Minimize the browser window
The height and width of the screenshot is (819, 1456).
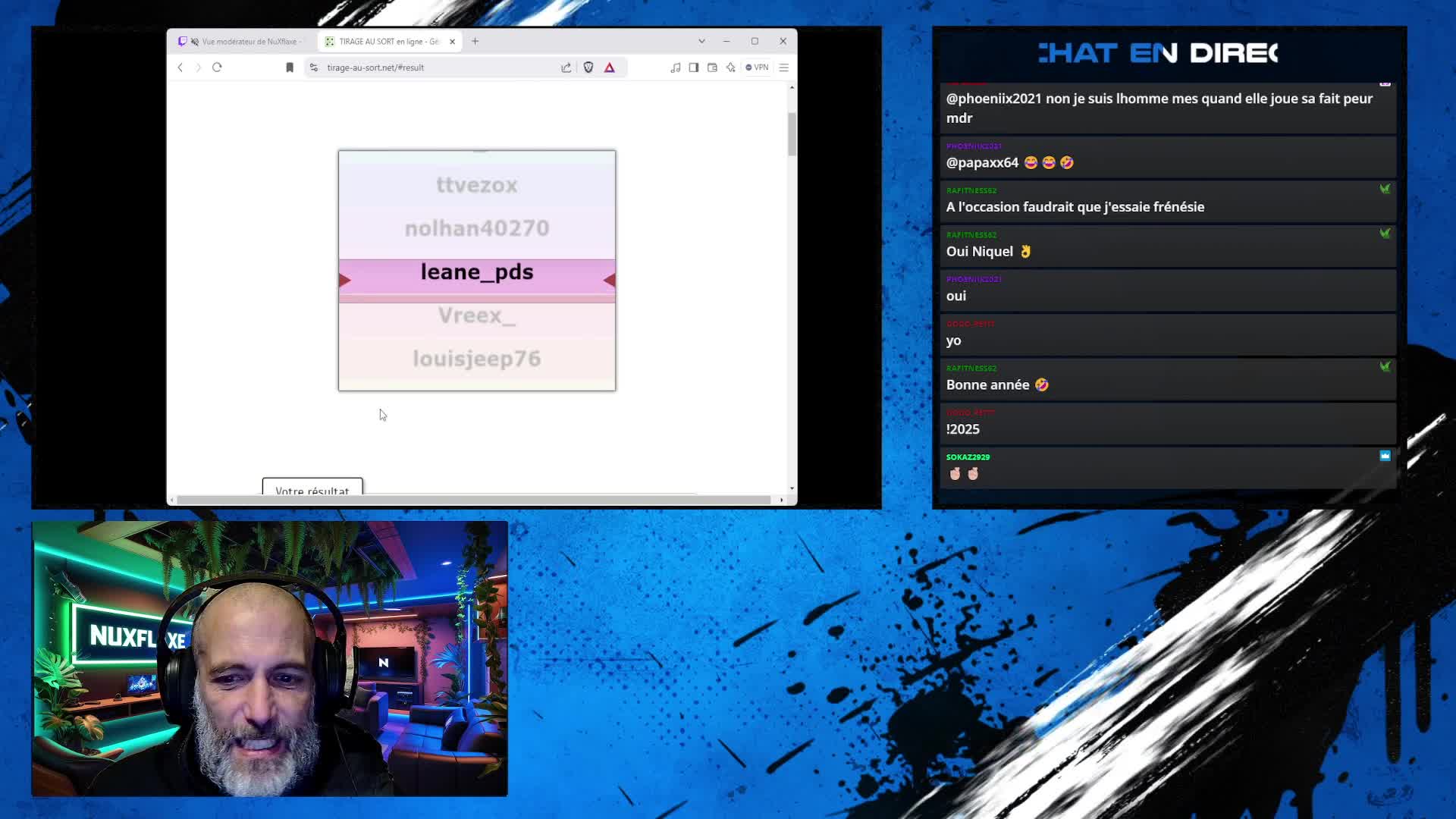point(726,42)
